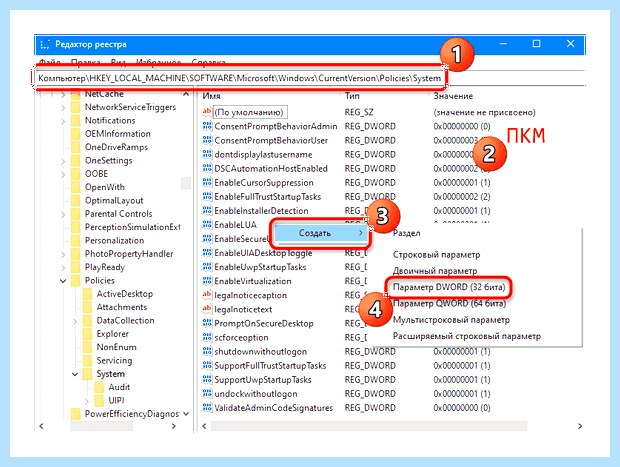Expand the Parental Controls tree node

coord(63,214)
